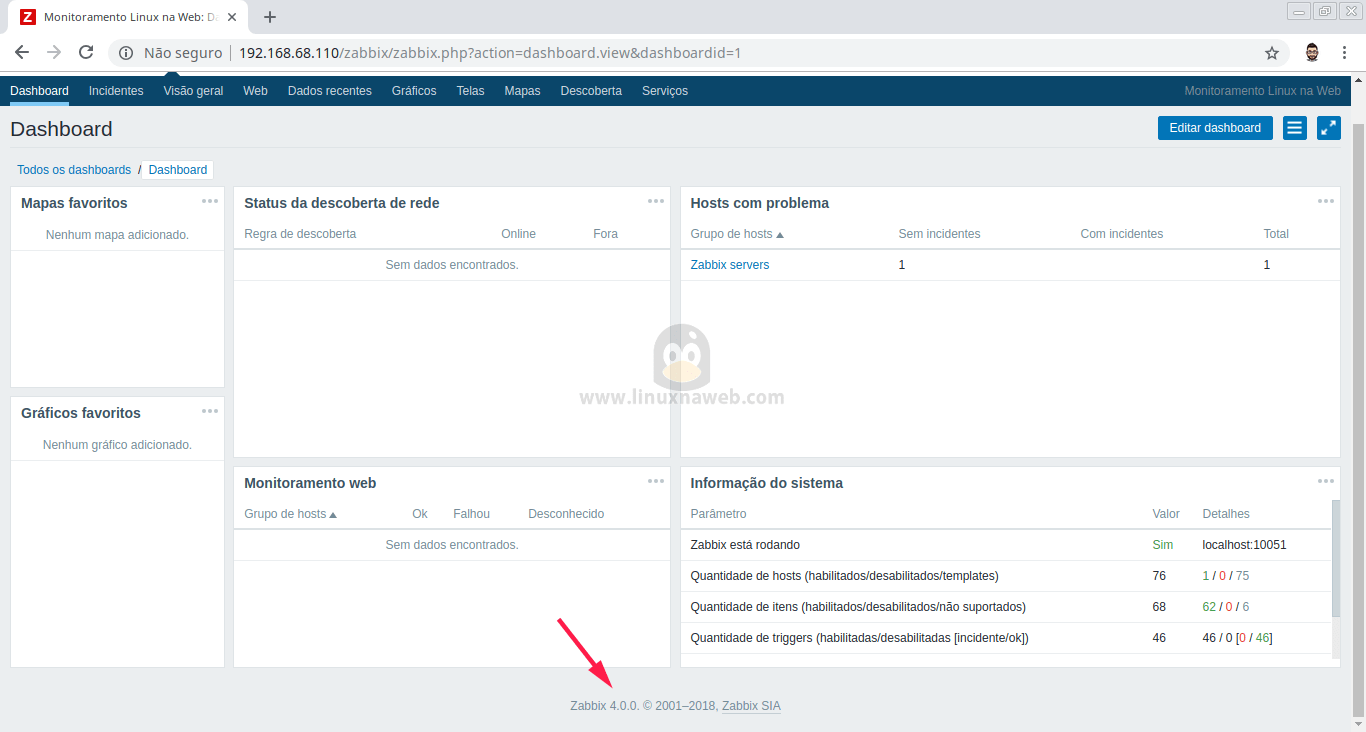Open Hosts com problema widget options

point(1326,201)
